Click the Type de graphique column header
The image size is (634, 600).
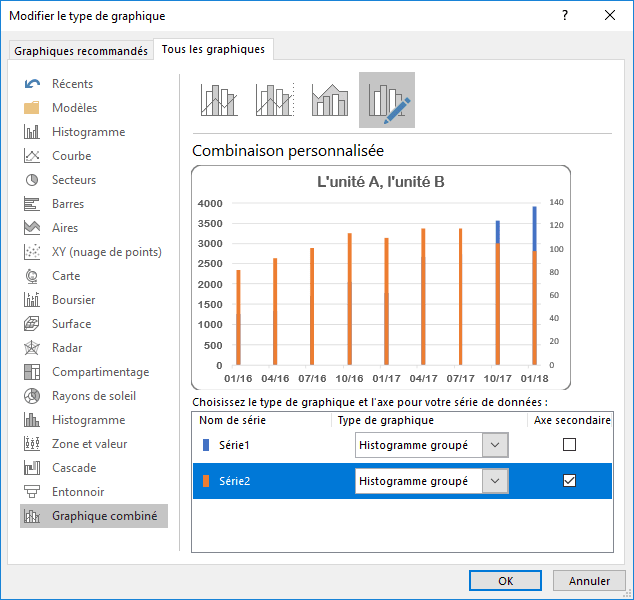(x=385, y=420)
